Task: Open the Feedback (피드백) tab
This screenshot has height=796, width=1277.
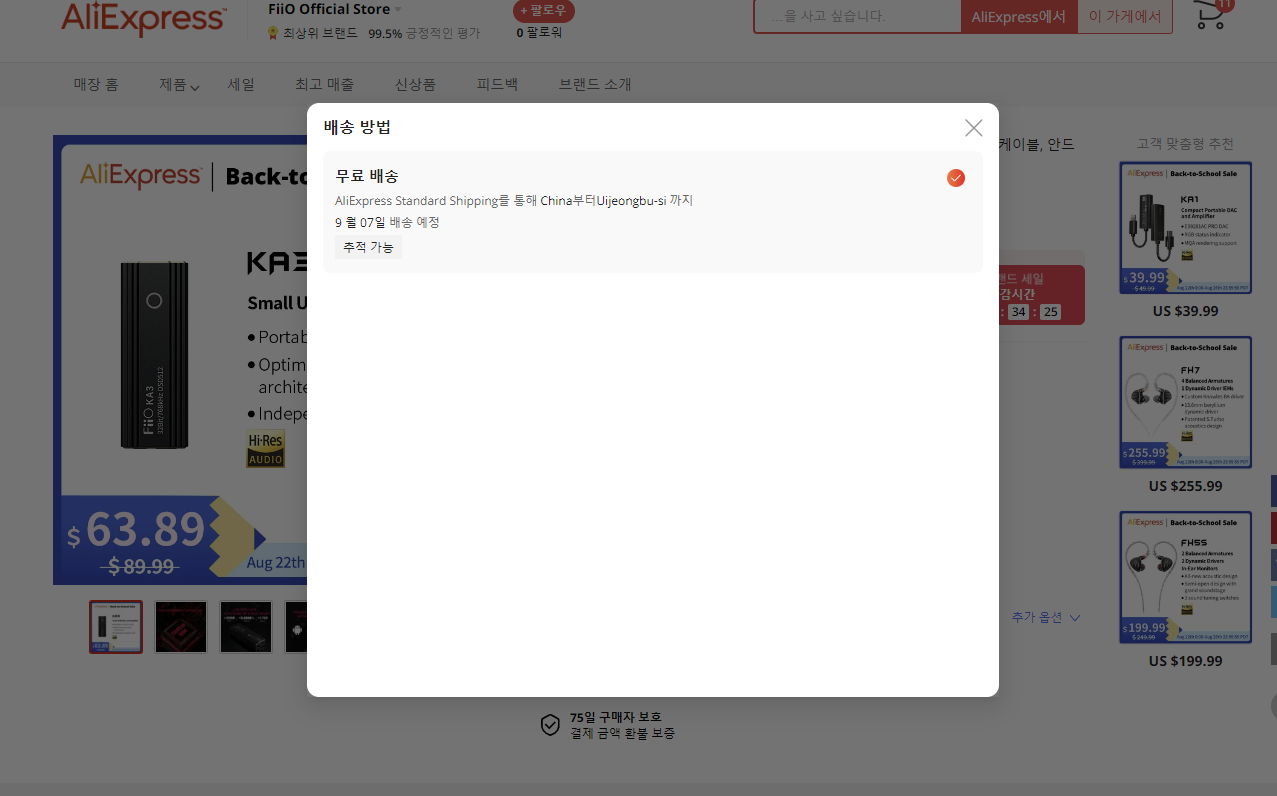Action: click(x=497, y=85)
